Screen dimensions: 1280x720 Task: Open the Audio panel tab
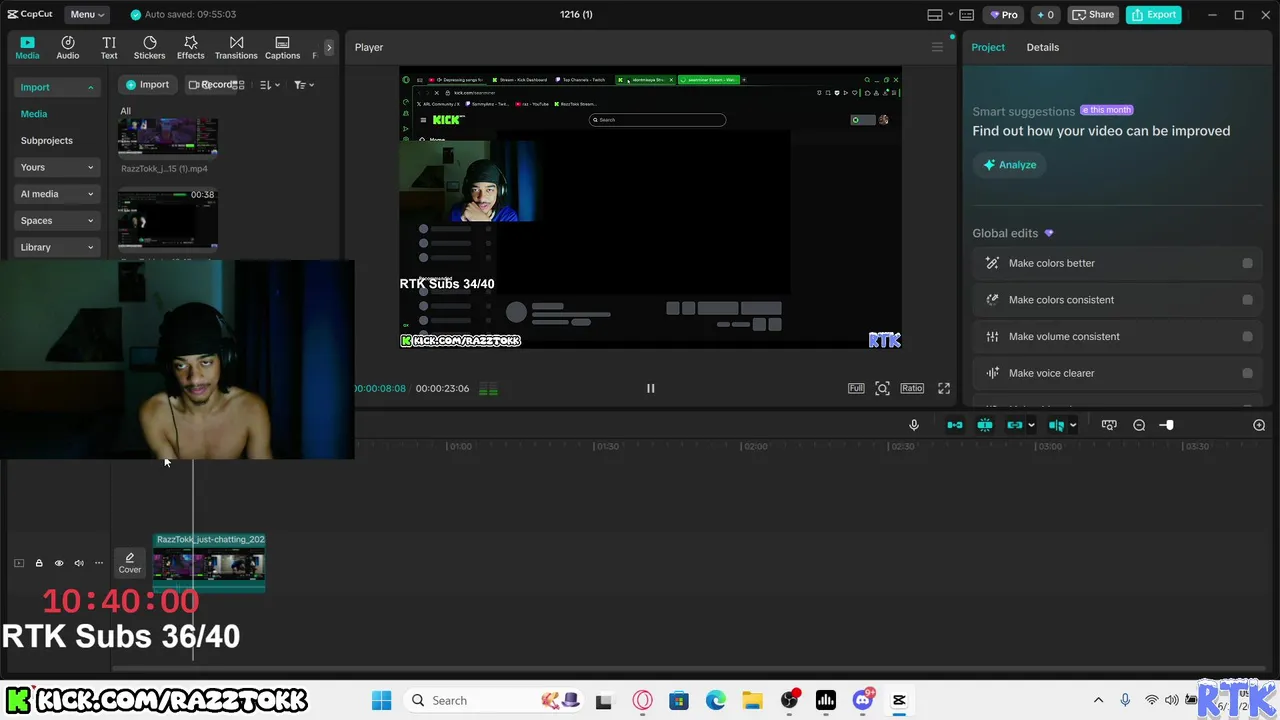(68, 47)
